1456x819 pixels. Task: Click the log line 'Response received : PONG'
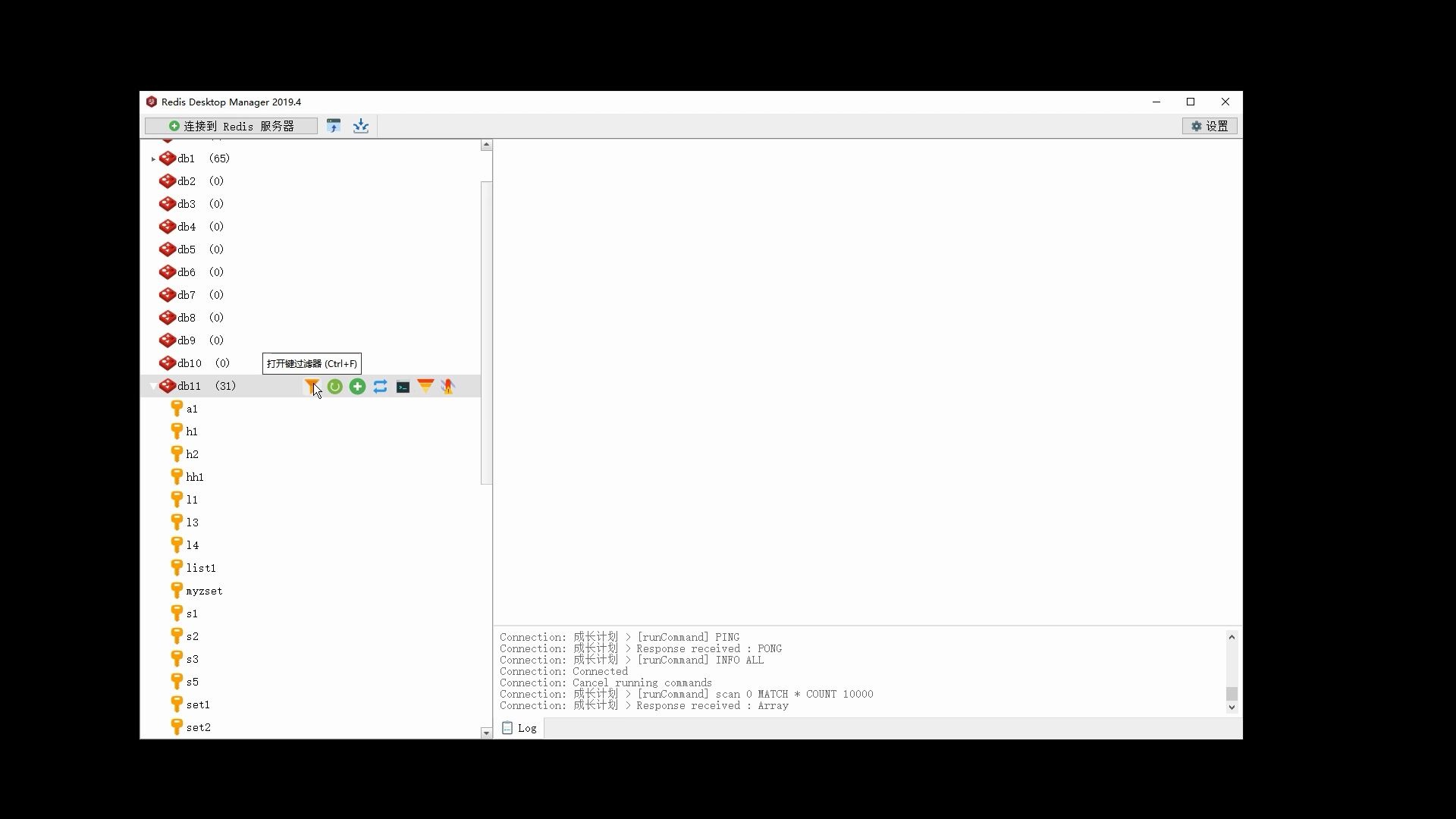641,649
